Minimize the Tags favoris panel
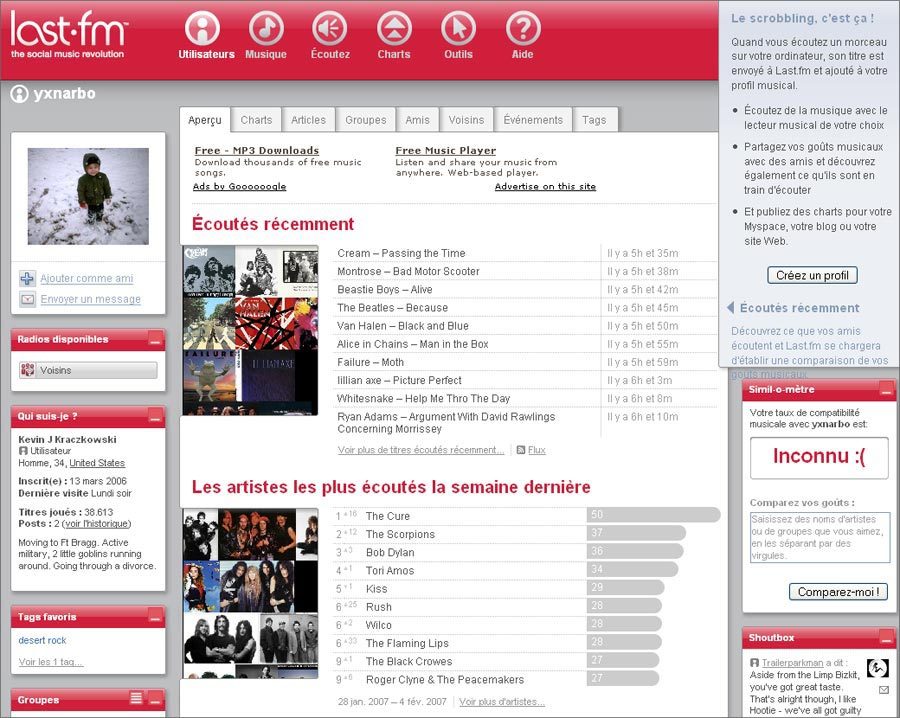This screenshot has width=900, height=718. (155, 618)
